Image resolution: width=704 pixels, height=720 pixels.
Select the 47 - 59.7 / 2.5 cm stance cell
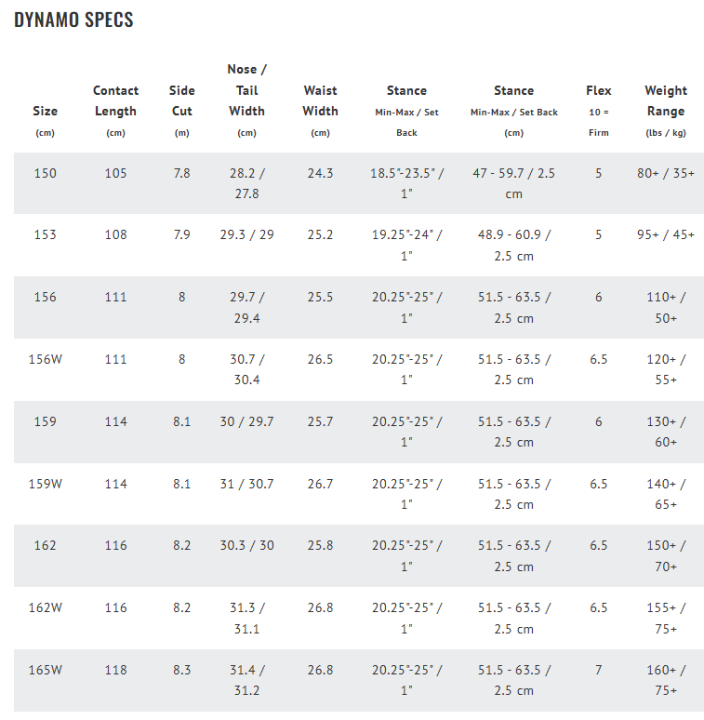pos(513,183)
